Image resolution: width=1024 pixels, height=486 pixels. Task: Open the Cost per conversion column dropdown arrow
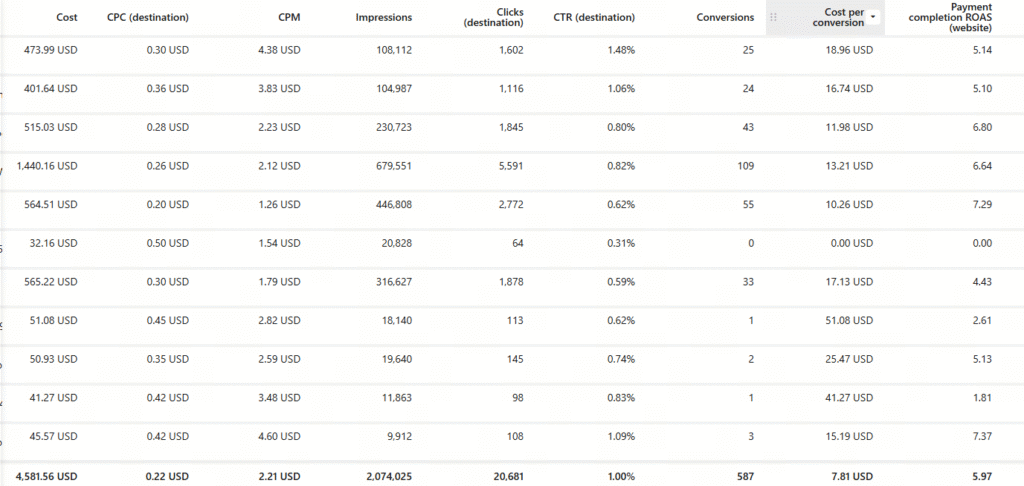874,18
